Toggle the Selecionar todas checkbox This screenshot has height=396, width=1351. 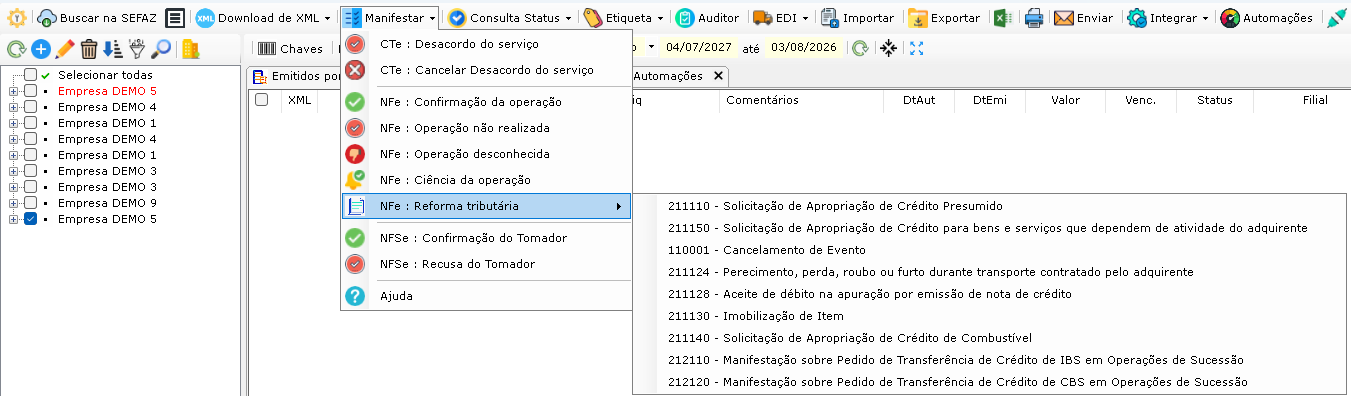point(31,75)
